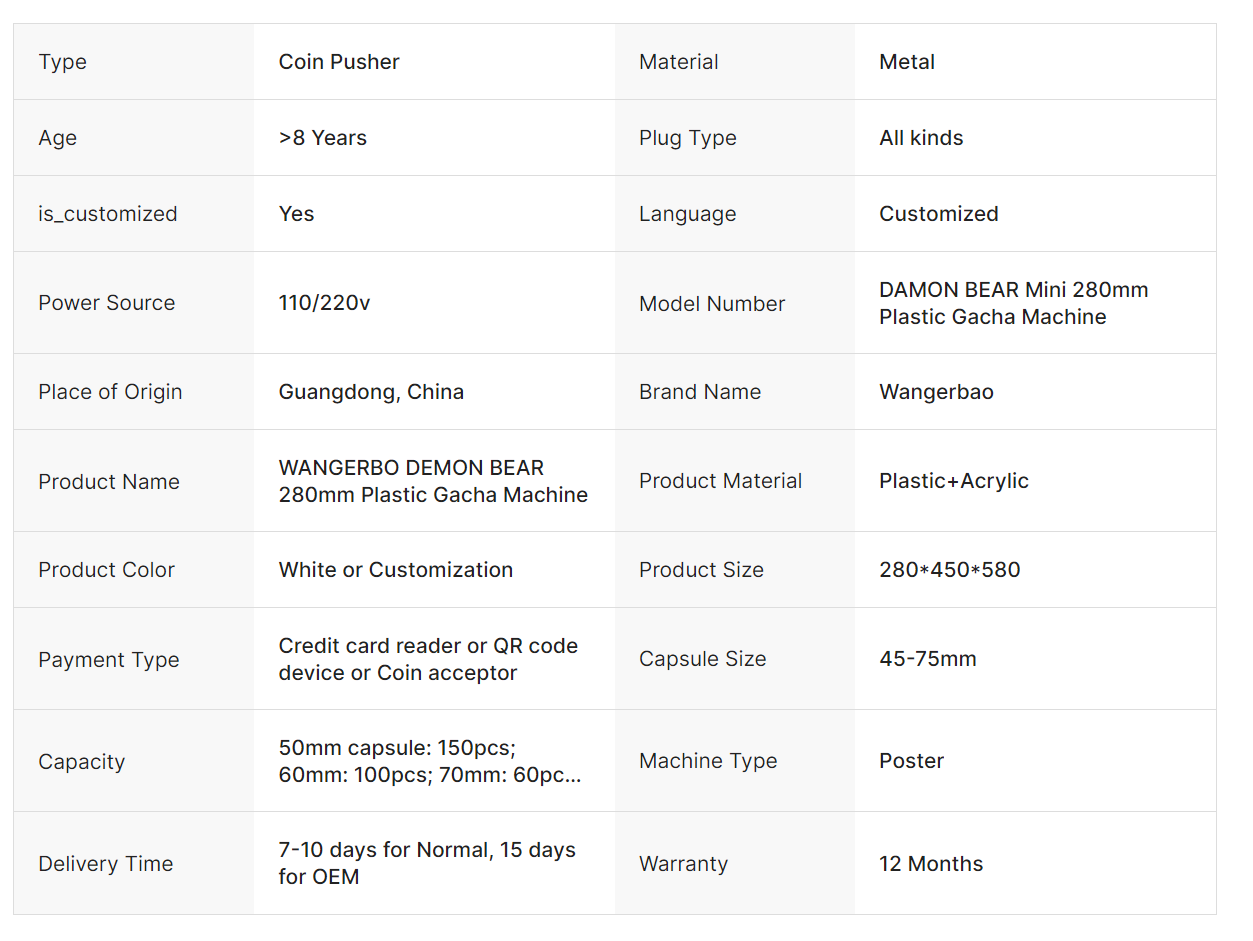Click White or Customization color value
This screenshot has height=941, width=1253.
pyautogui.click(x=395, y=570)
